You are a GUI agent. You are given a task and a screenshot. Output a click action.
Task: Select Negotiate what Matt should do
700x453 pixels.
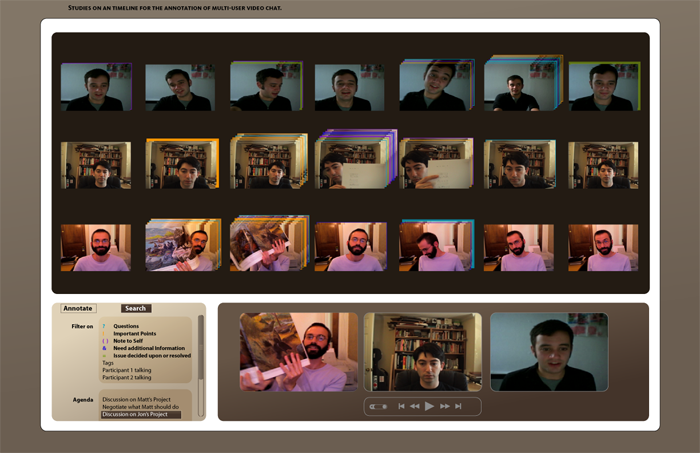tap(140, 407)
